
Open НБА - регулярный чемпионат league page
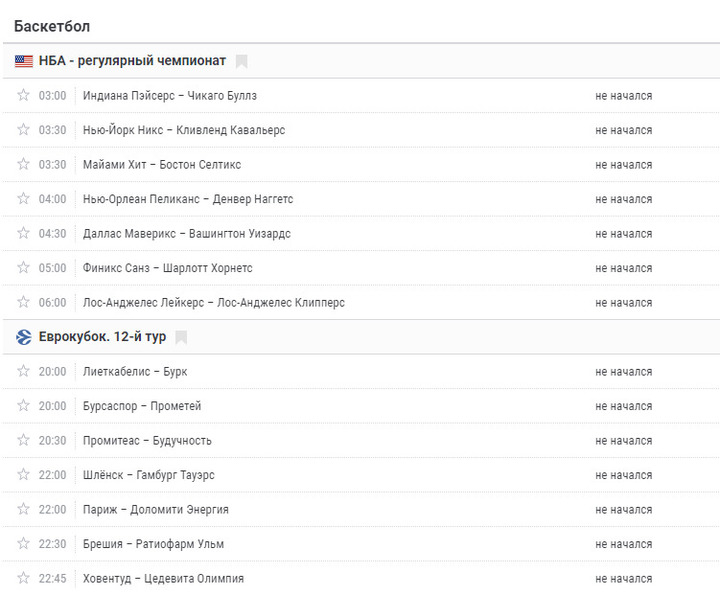[132, 61]
